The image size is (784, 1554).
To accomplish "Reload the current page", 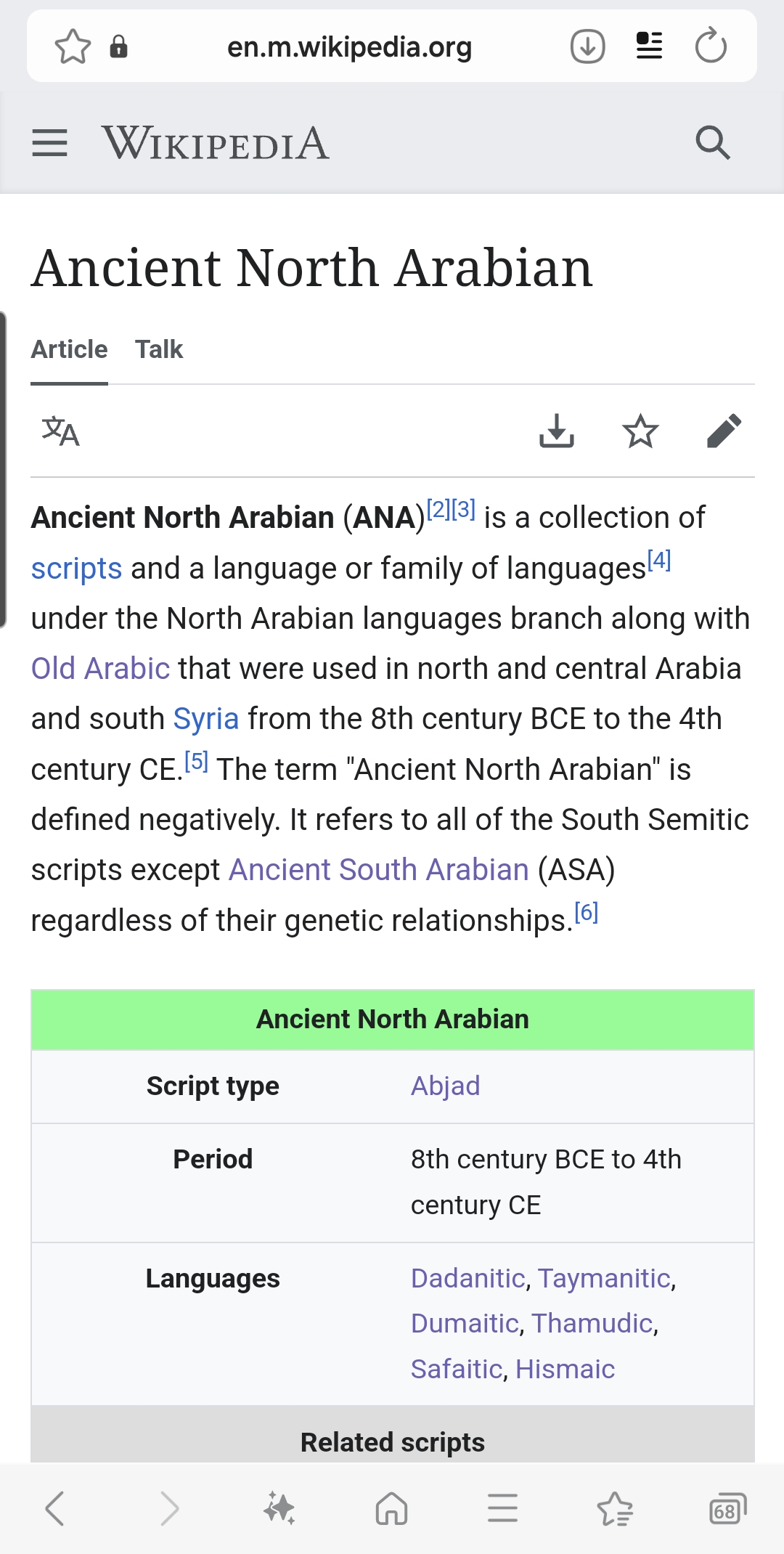I will [x=711, y=47].
